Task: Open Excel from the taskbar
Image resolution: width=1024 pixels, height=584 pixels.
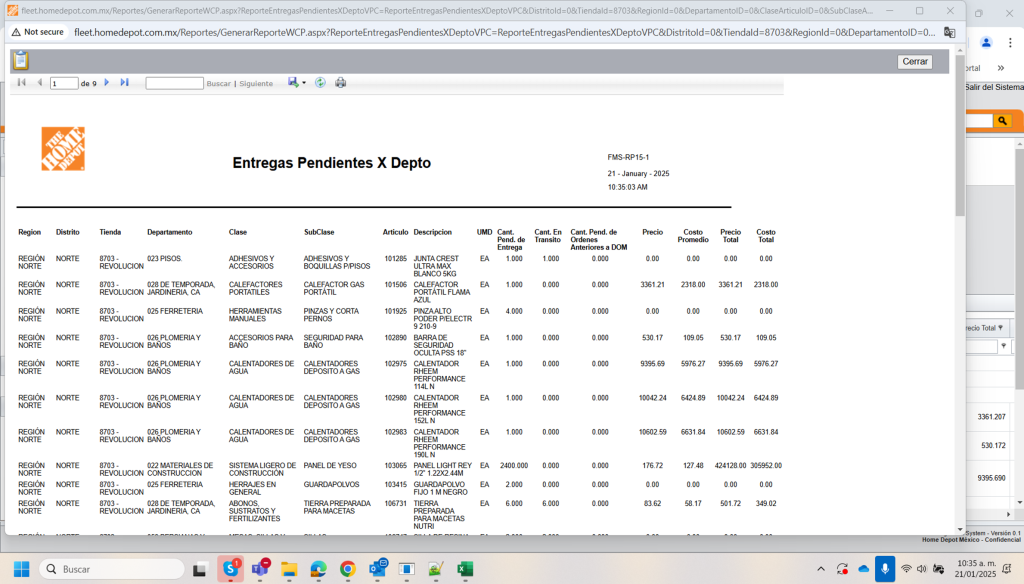Action: 464,570
